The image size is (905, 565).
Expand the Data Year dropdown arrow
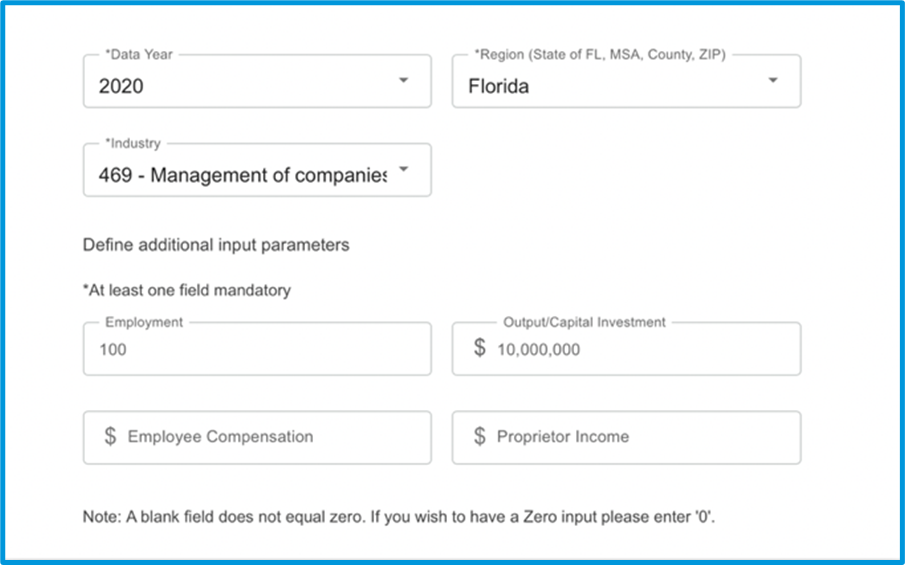pyautogui.click(x=404, y=80)
